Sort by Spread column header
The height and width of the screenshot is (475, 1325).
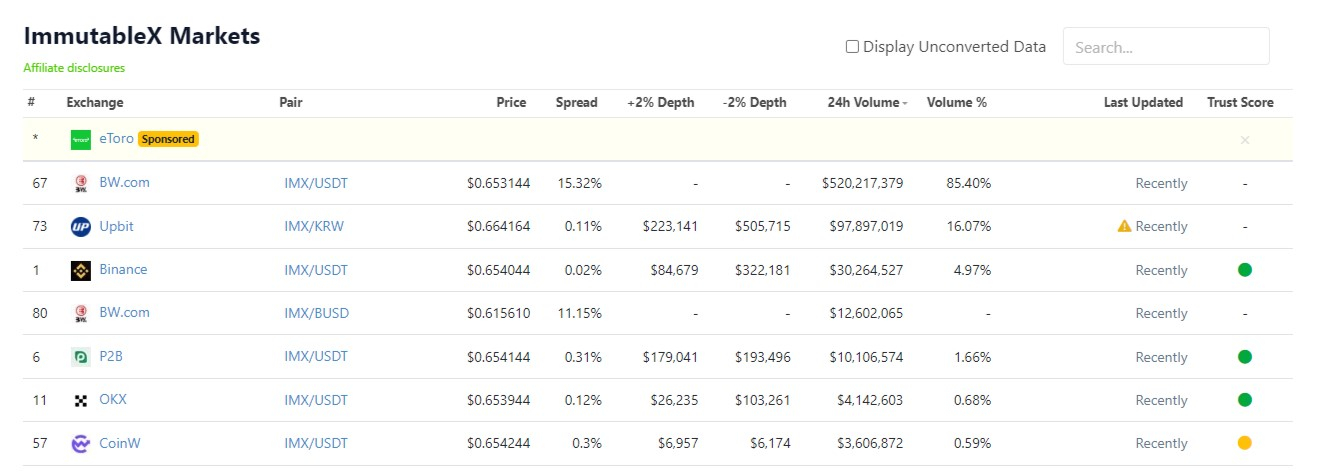click(577, 102)
